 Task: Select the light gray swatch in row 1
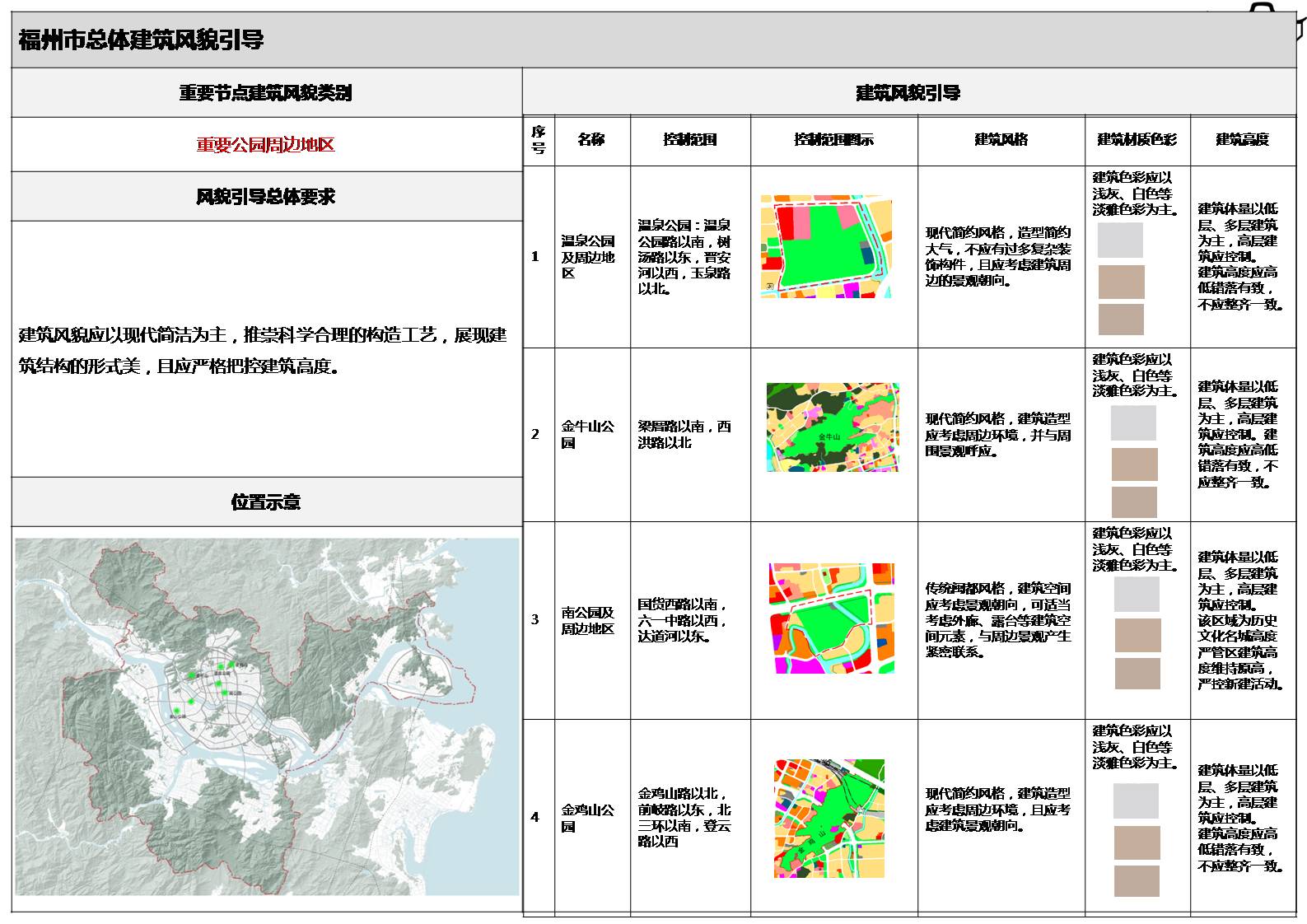tap(1120, 240)
